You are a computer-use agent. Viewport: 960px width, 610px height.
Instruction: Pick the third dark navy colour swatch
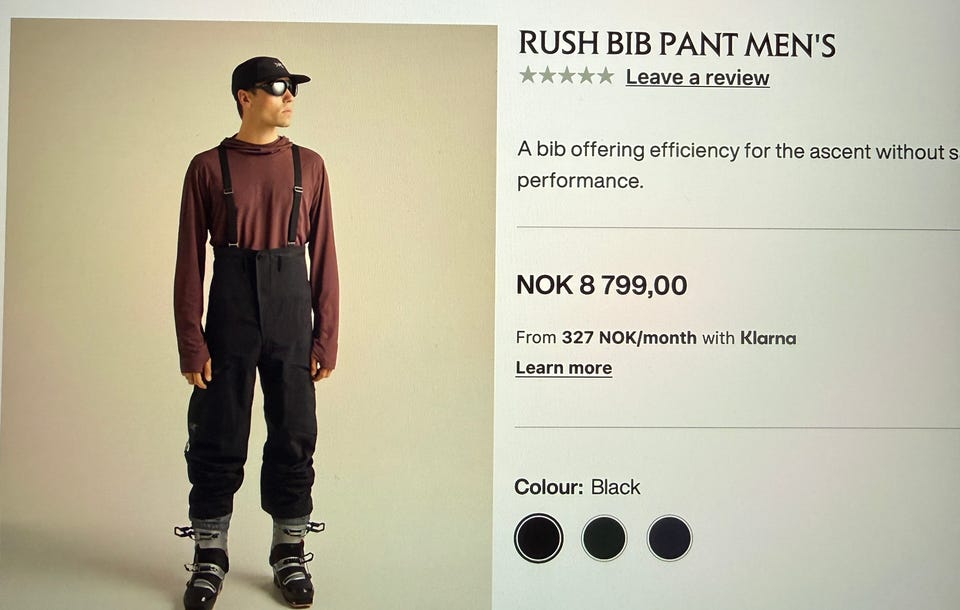[x=669, y=538]
